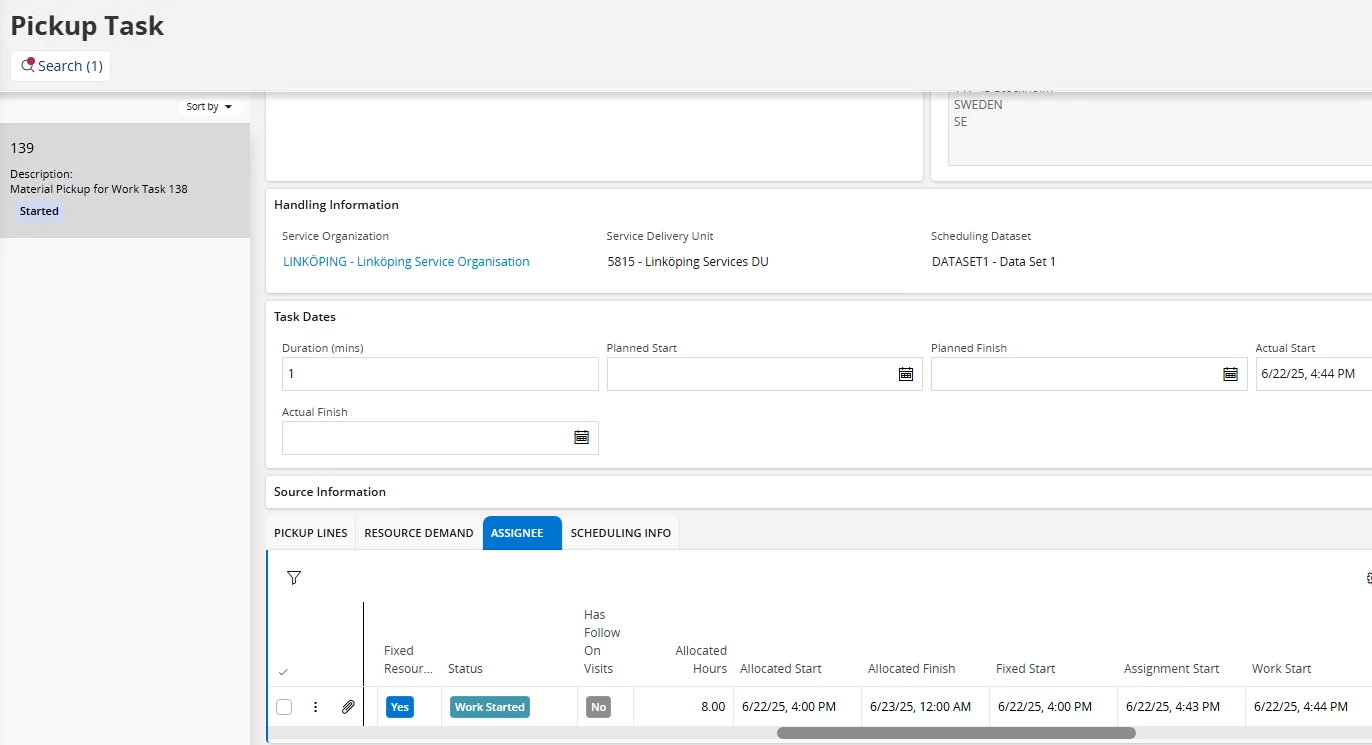Click the Planned Finish date field
Screen dimensions: 1372x745
1075,374
